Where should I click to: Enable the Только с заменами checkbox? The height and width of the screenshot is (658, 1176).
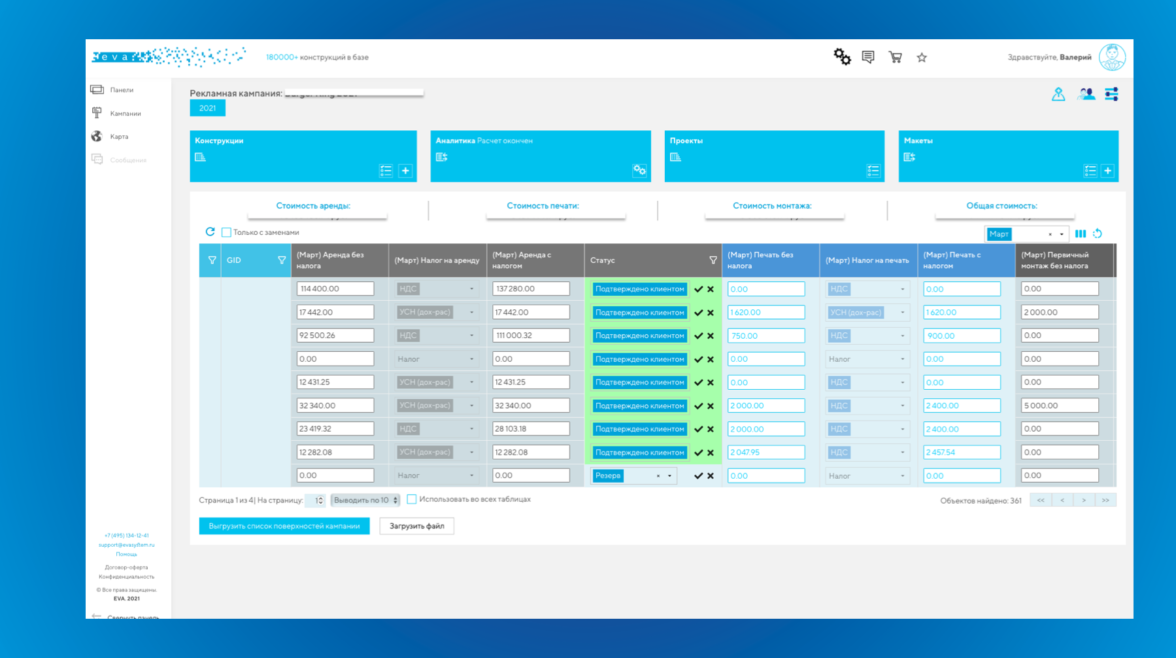(226, 233)
